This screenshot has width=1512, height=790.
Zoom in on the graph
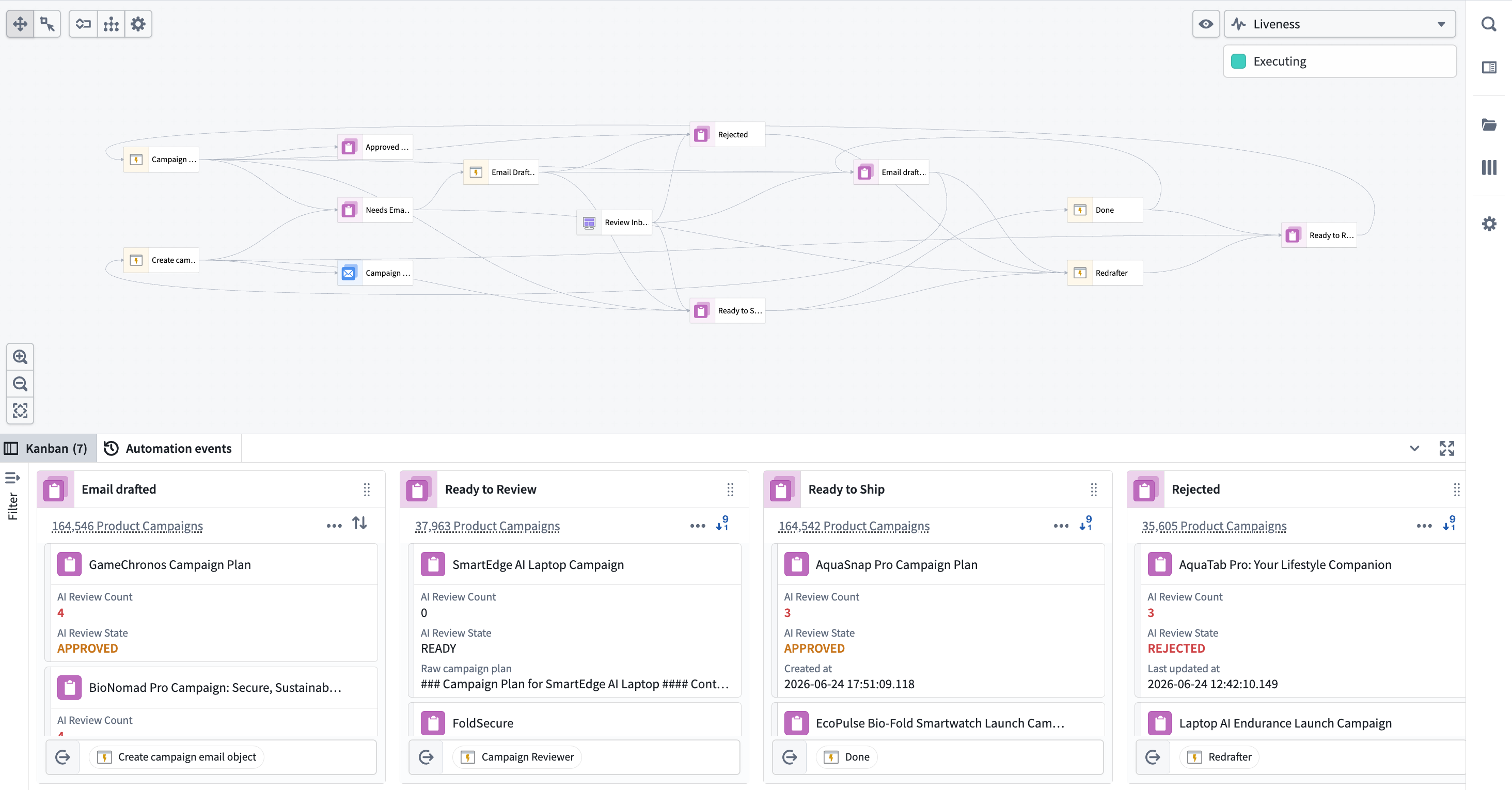20,357
